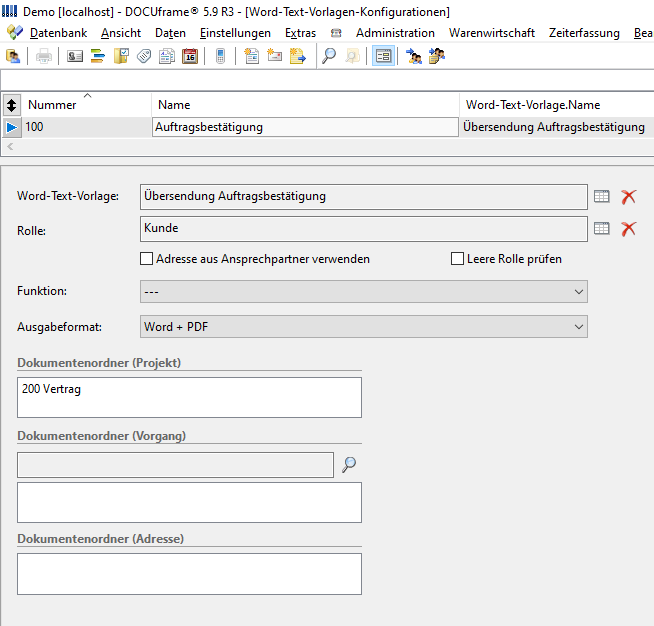Click the Dokumentenordner (Vorgang) search input

pos(175,465)
